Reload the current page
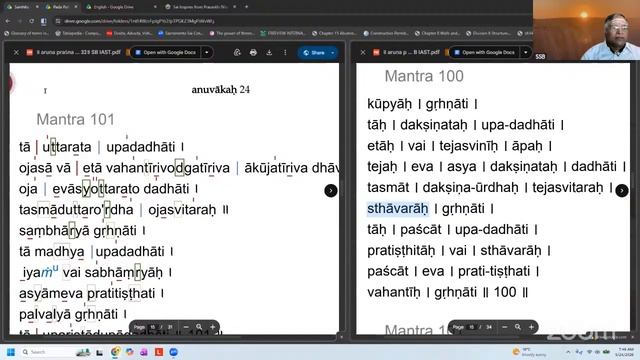This screenshot has width=640, height=360. point(31,21)
